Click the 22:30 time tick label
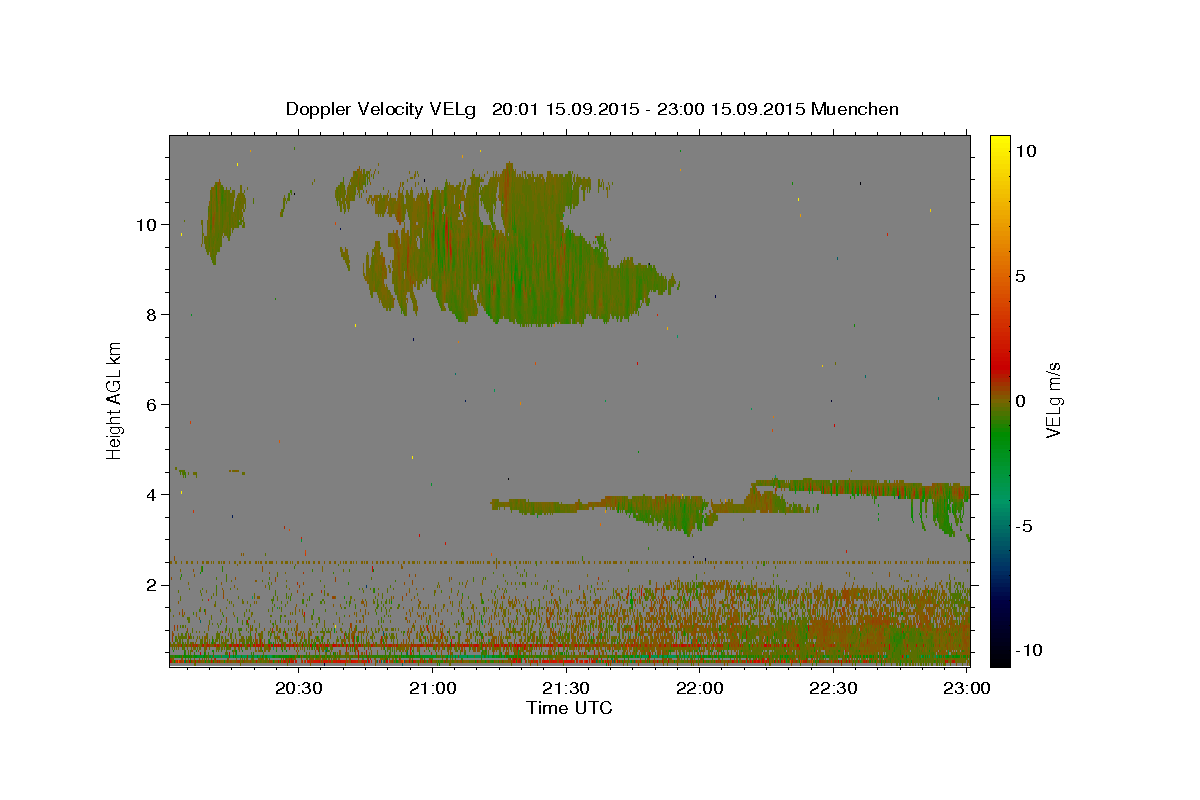The image size is (1200, 800). (x=833, y=688)
